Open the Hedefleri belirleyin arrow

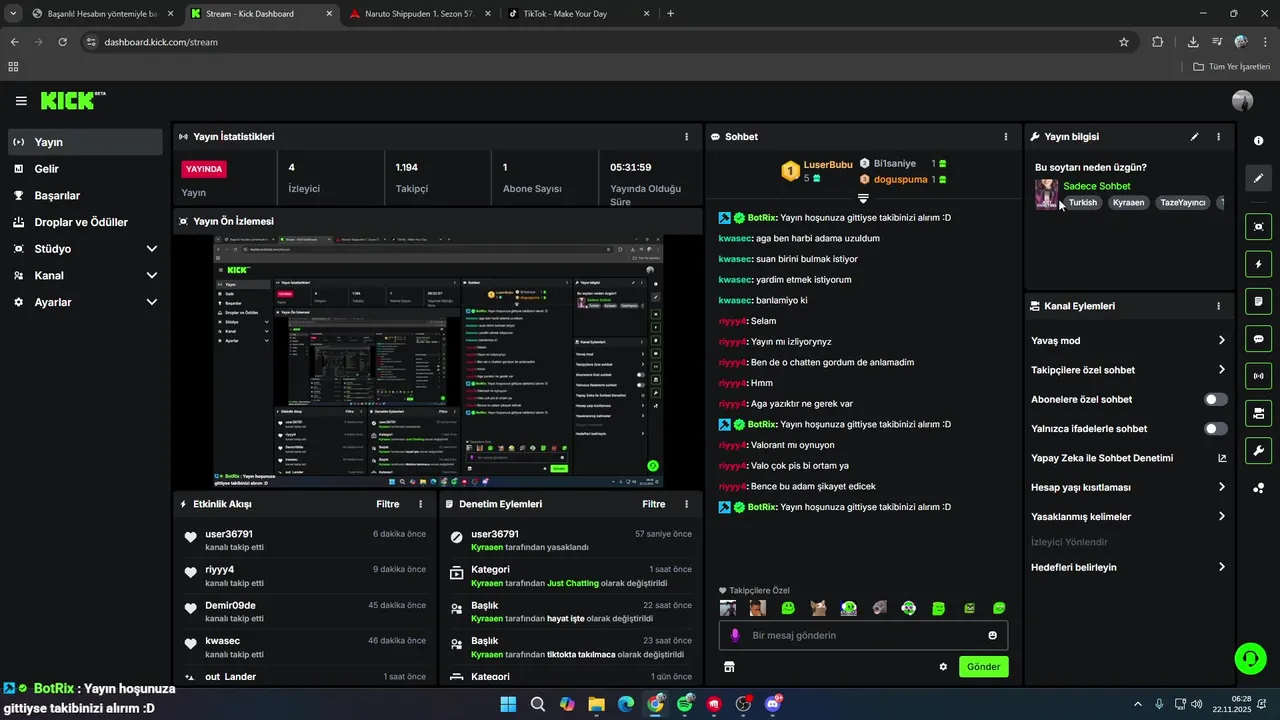pos(1222,567)
